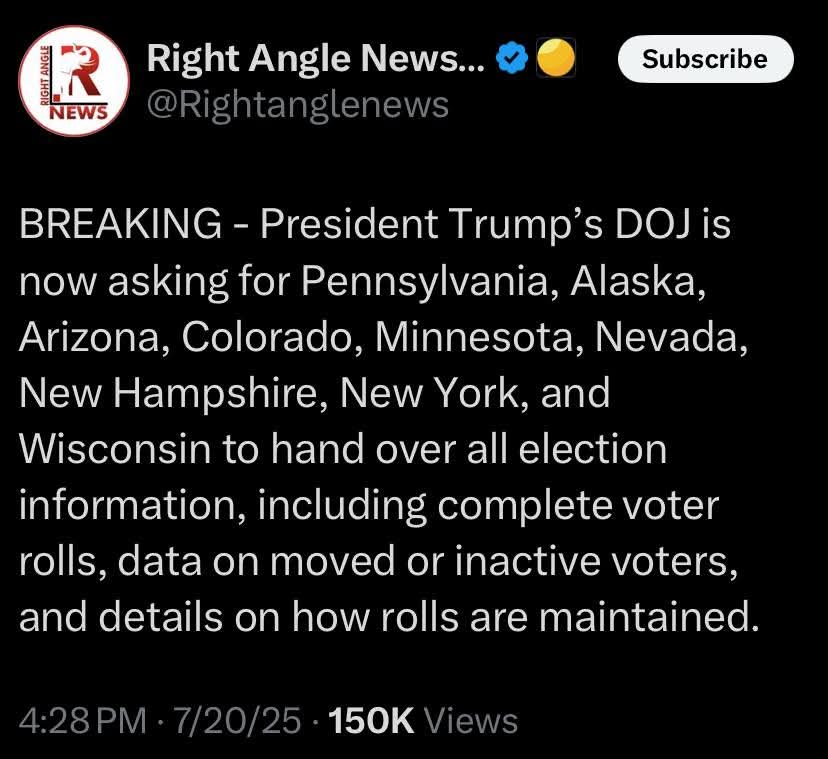Click the yellow circle badge beside the name
Image resolution: width=828 pixels, height=759 pixels.
[556, 61]
